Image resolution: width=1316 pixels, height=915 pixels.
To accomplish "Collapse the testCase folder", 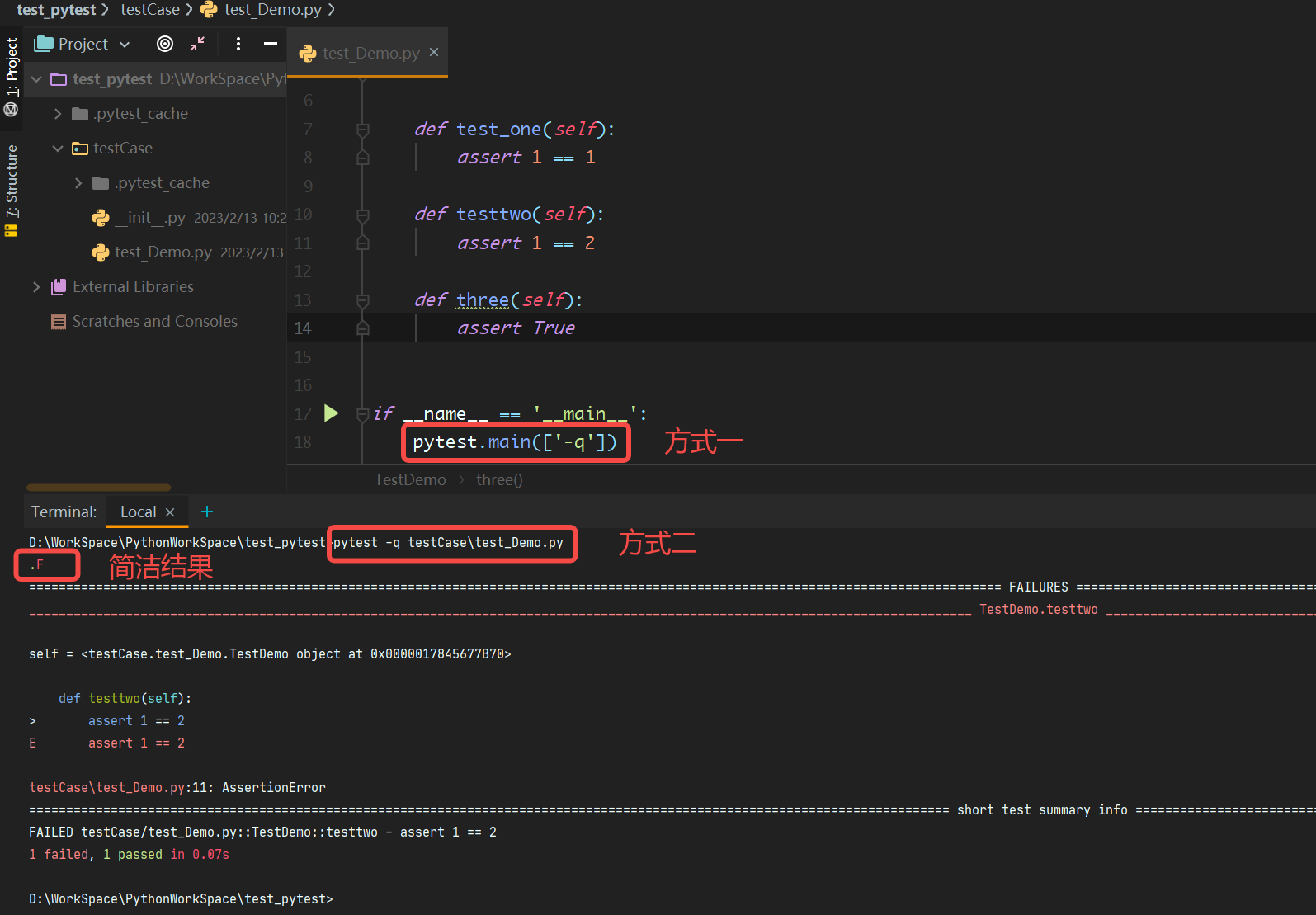I will [x=58, y=149].
